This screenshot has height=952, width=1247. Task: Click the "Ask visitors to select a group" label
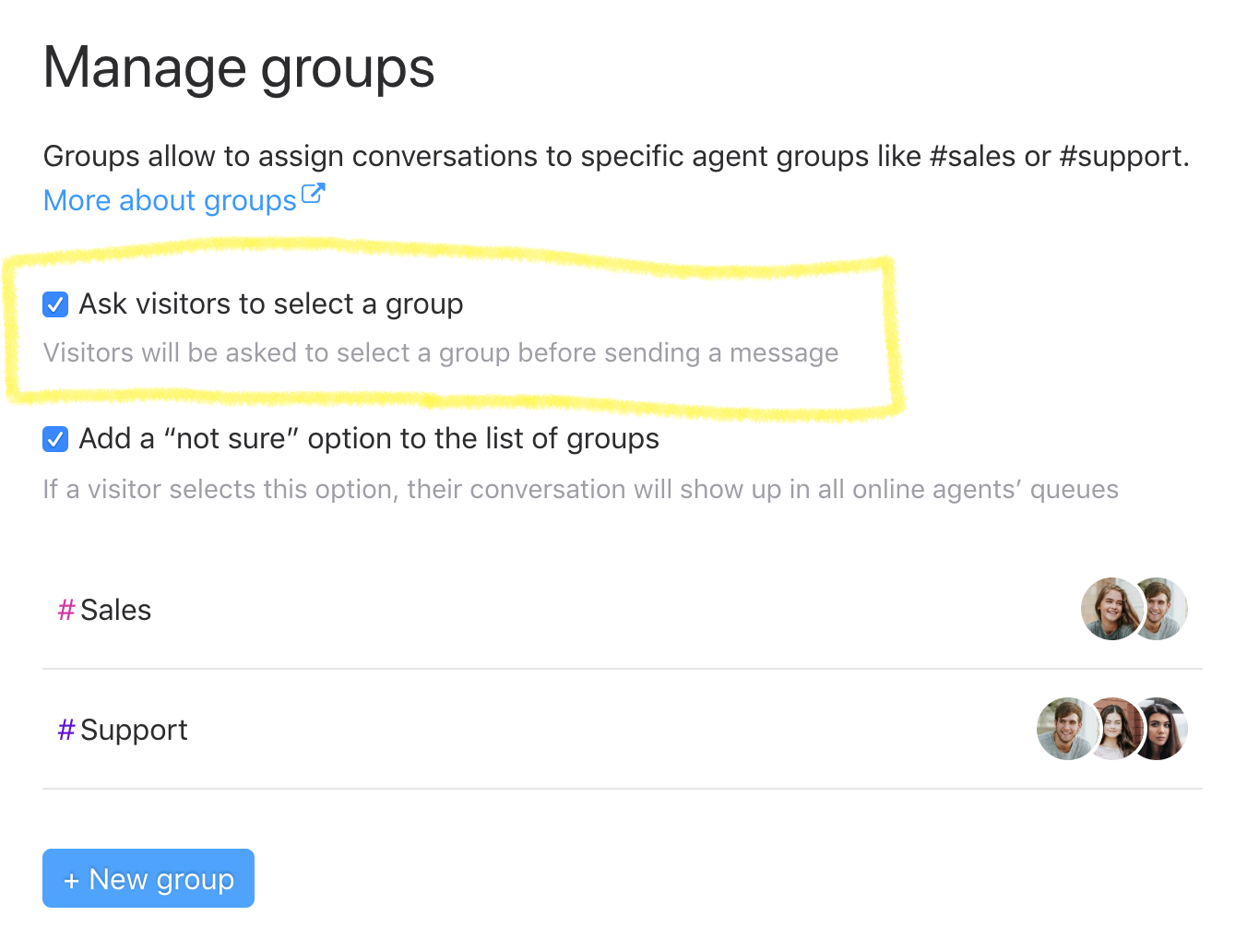coord(270,304)
